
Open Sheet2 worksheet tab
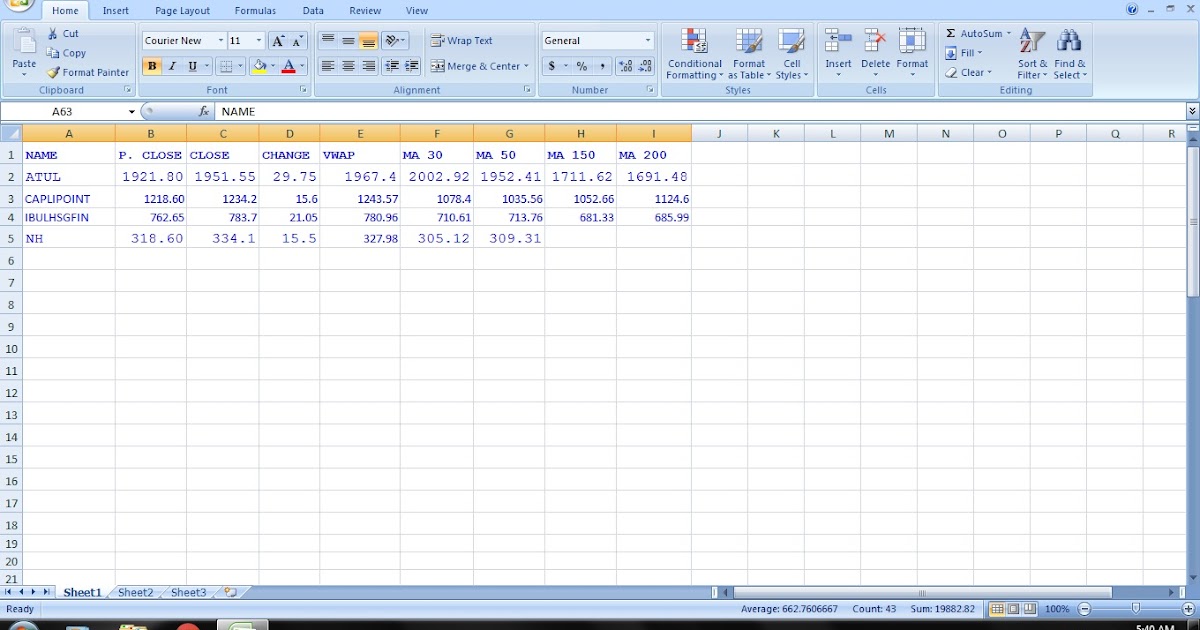pyautogui.click(x=136, y=592)
